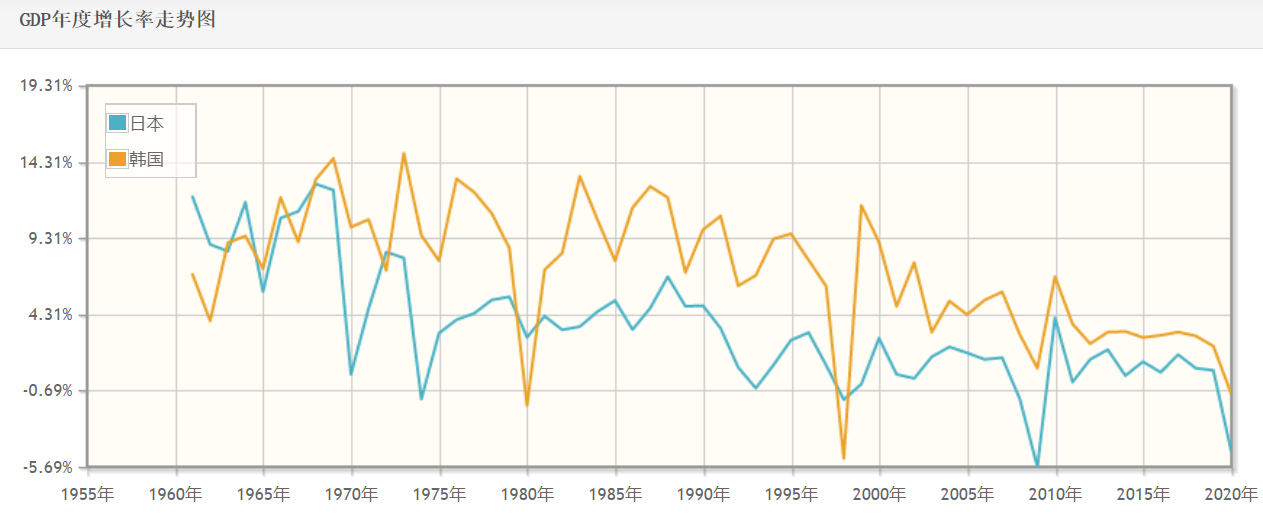Select the 14.31% y-axis label
This screenshot has height=514, width=1263.
point(47,162)
